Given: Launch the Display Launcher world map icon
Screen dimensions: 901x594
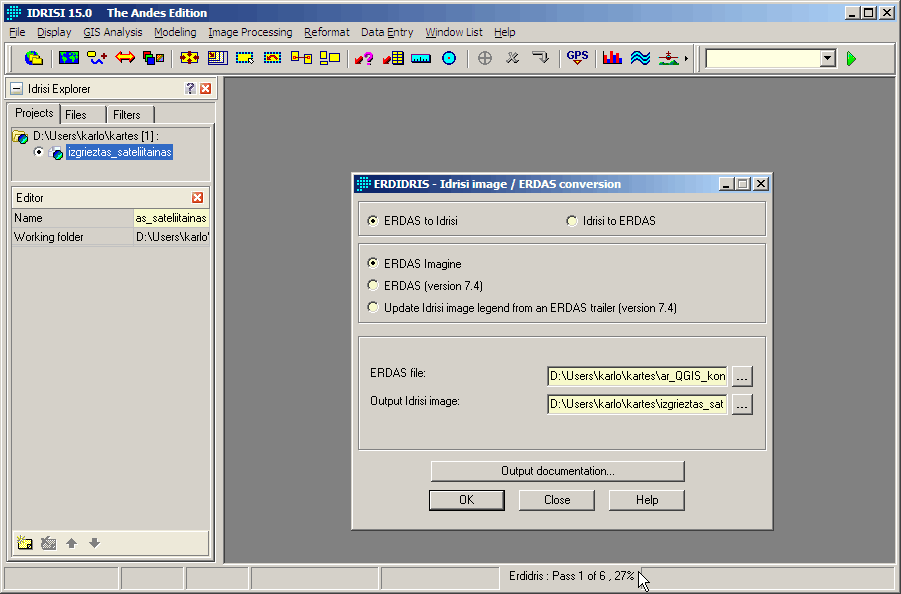Looking at the screenshot, I should (x=68, y=58).
